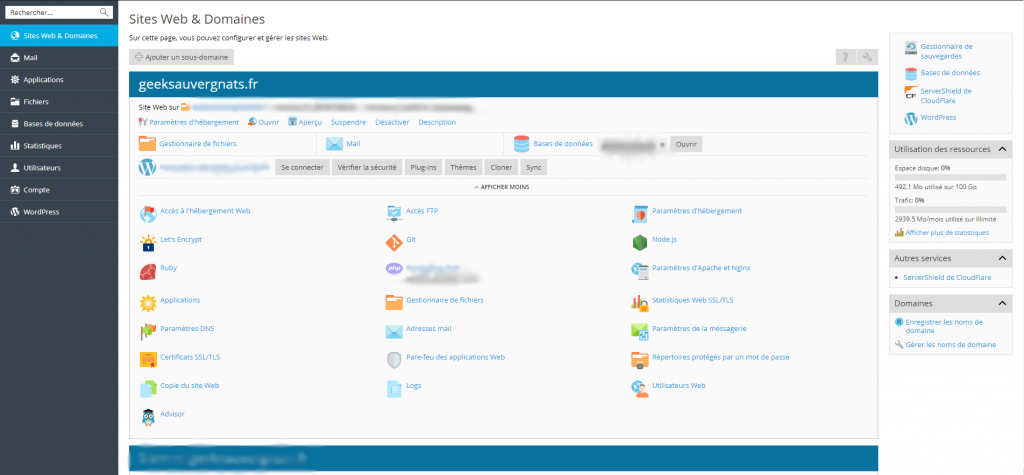This screenshot has height=475, width=1024.
Task: Click the Paramètres DNS flag icon
Action: click(x=148, y=329)
